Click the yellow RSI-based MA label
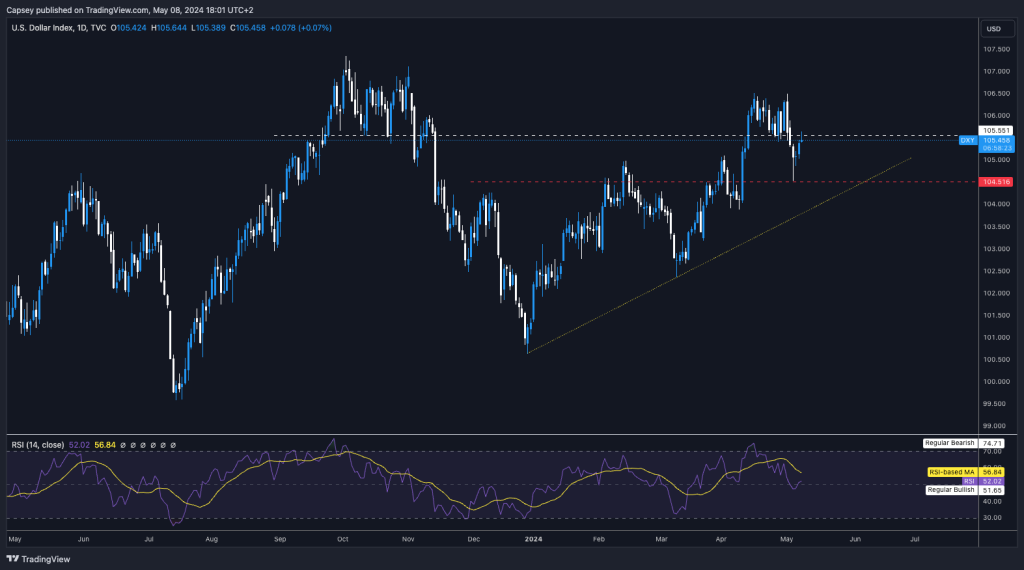This screenshot has height=570, width=1024. pyautogui.click(x=948, y=471)
